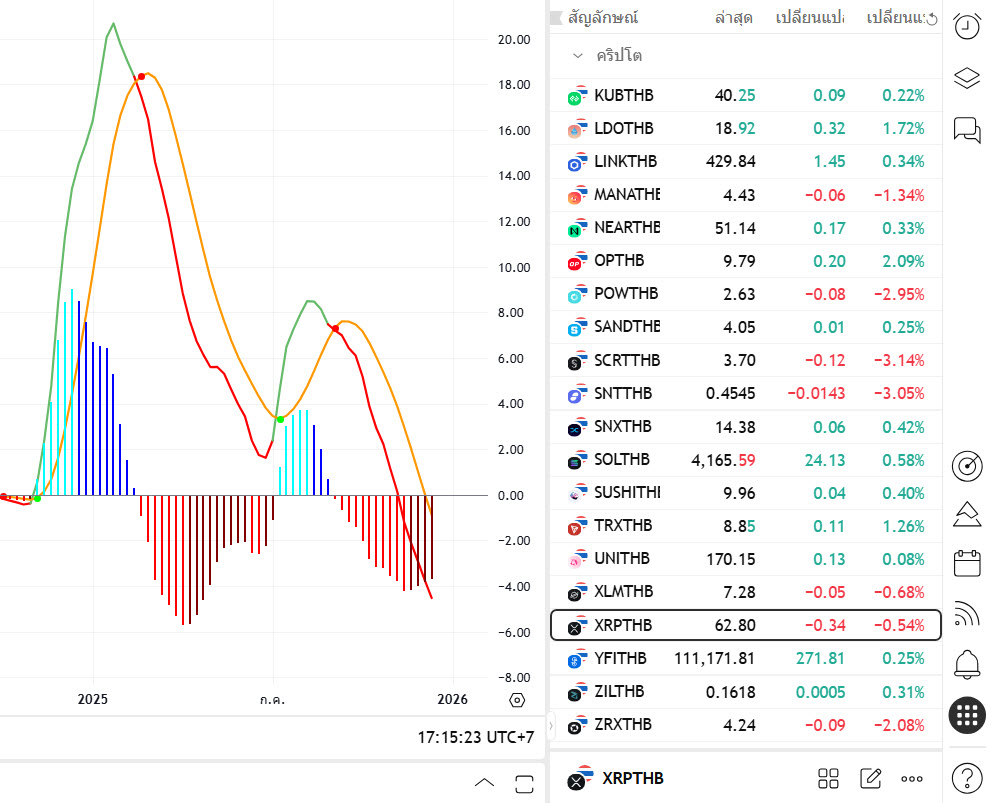
Task: Open the economic calendar icon
Action: pos(966,563)
